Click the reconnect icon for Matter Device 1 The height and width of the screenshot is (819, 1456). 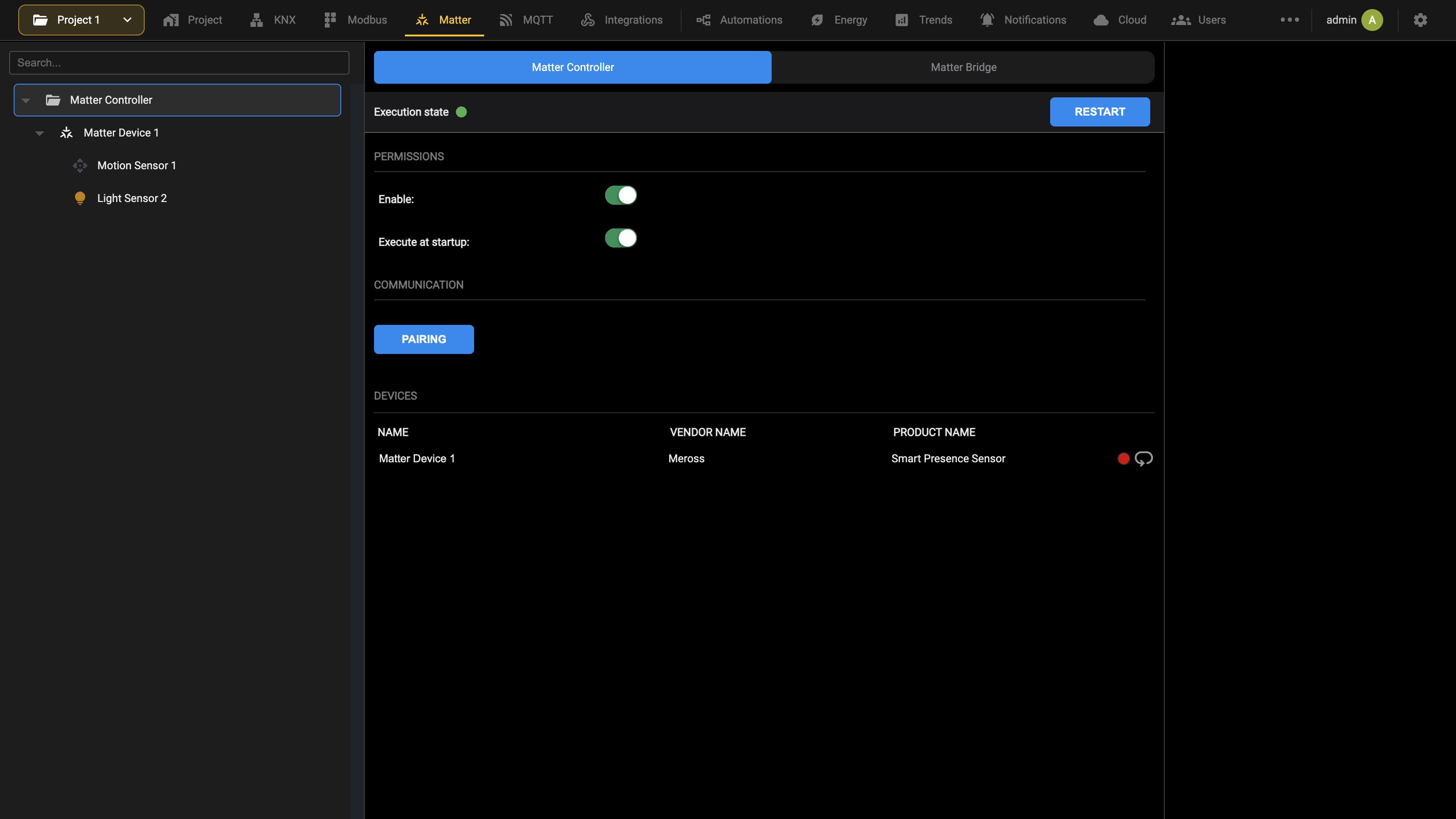(x=1143, y=458)
